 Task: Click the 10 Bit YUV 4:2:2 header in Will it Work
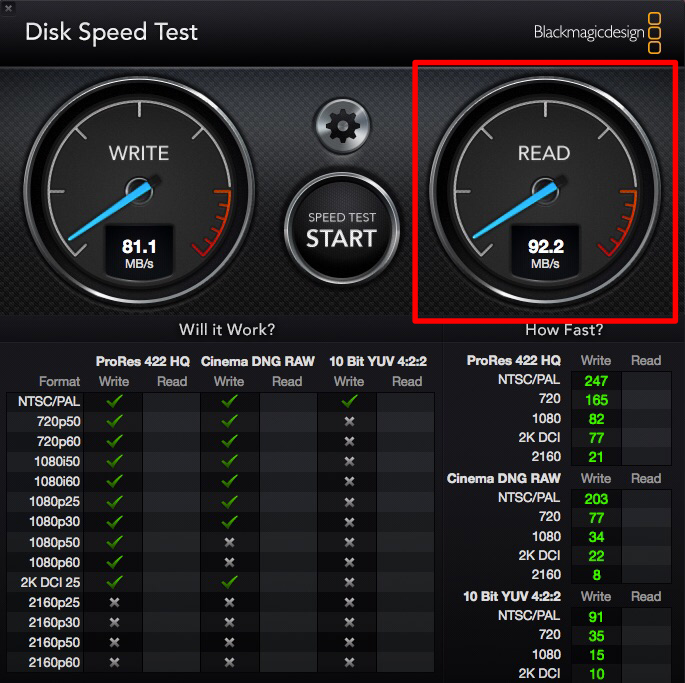(378, 361)
